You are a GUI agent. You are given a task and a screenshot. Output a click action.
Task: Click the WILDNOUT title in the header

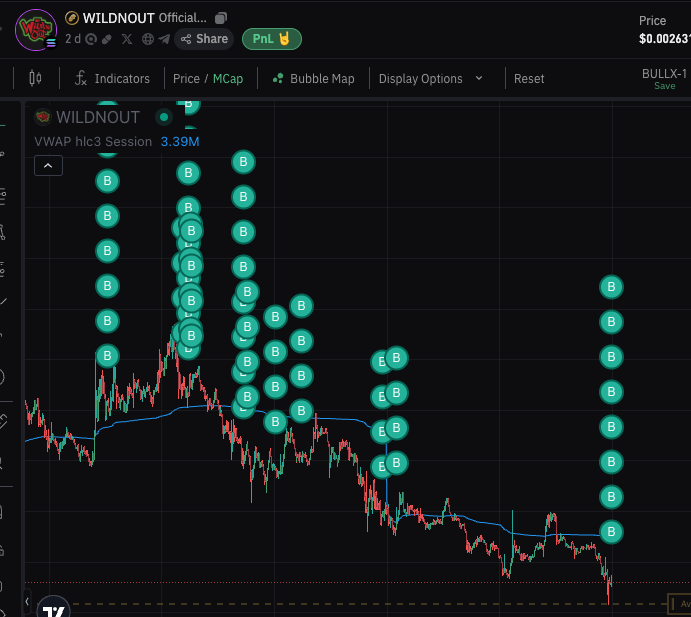tap(119, 18)
